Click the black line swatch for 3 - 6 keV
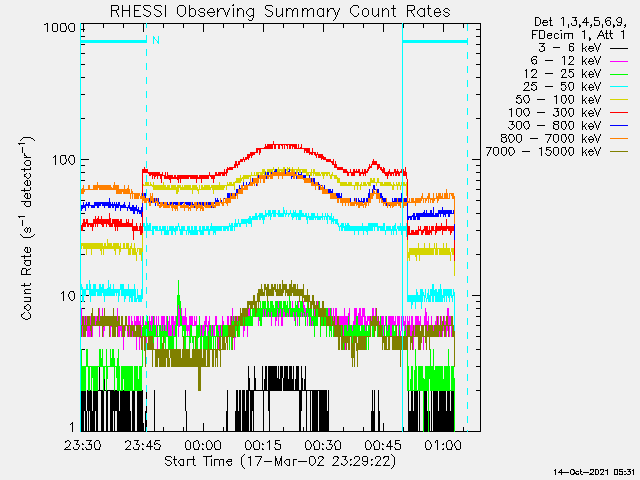The height and width of the screenshot is (480, 640). click(619, 49)
